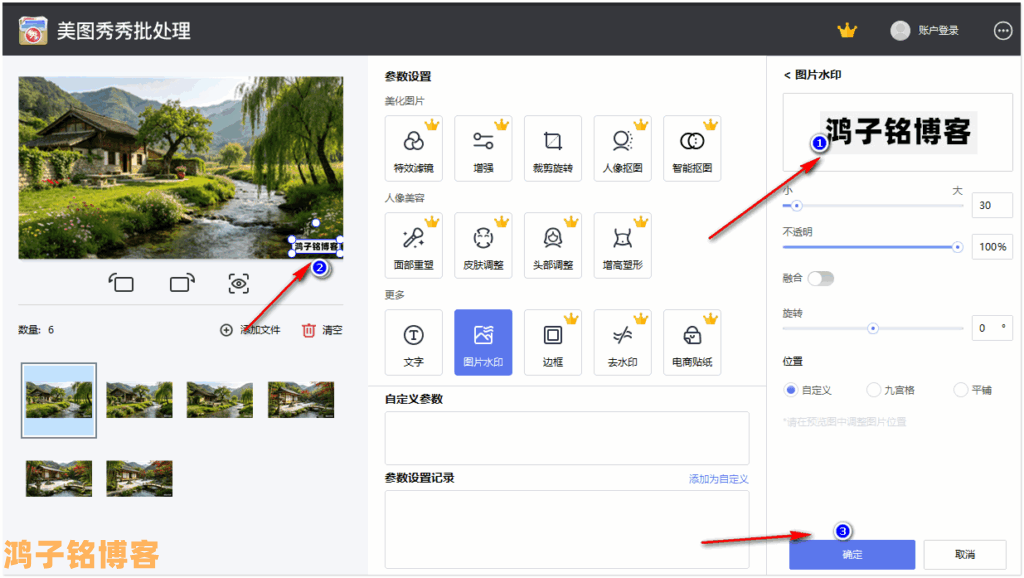Click 清空 to clear all files
Viewport: 1024px width, 578px height.
coord(322,330)
